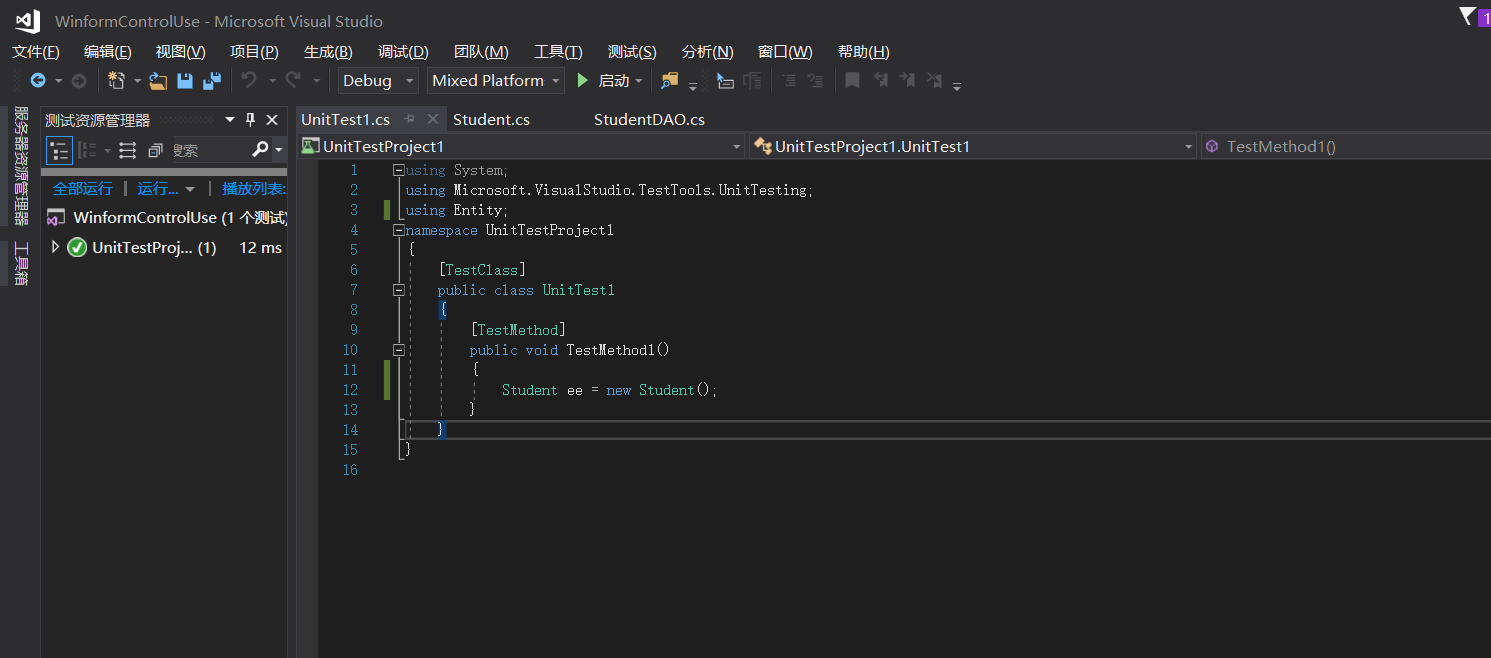Click the green Start debugging play icon
Image resolution: width=1491 pixels, height=658 pixels.
(x=583, y=81)
